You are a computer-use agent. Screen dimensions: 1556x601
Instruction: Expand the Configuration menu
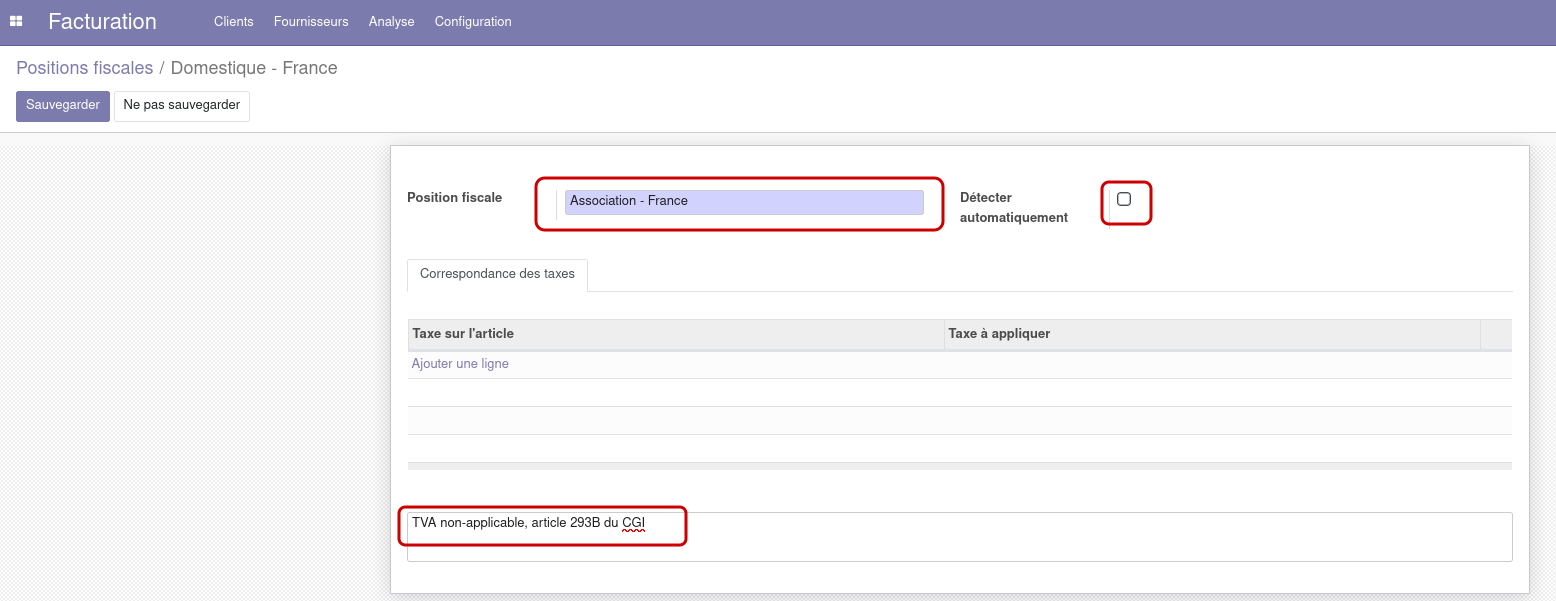pyautogui.click(x=473, y=21)
